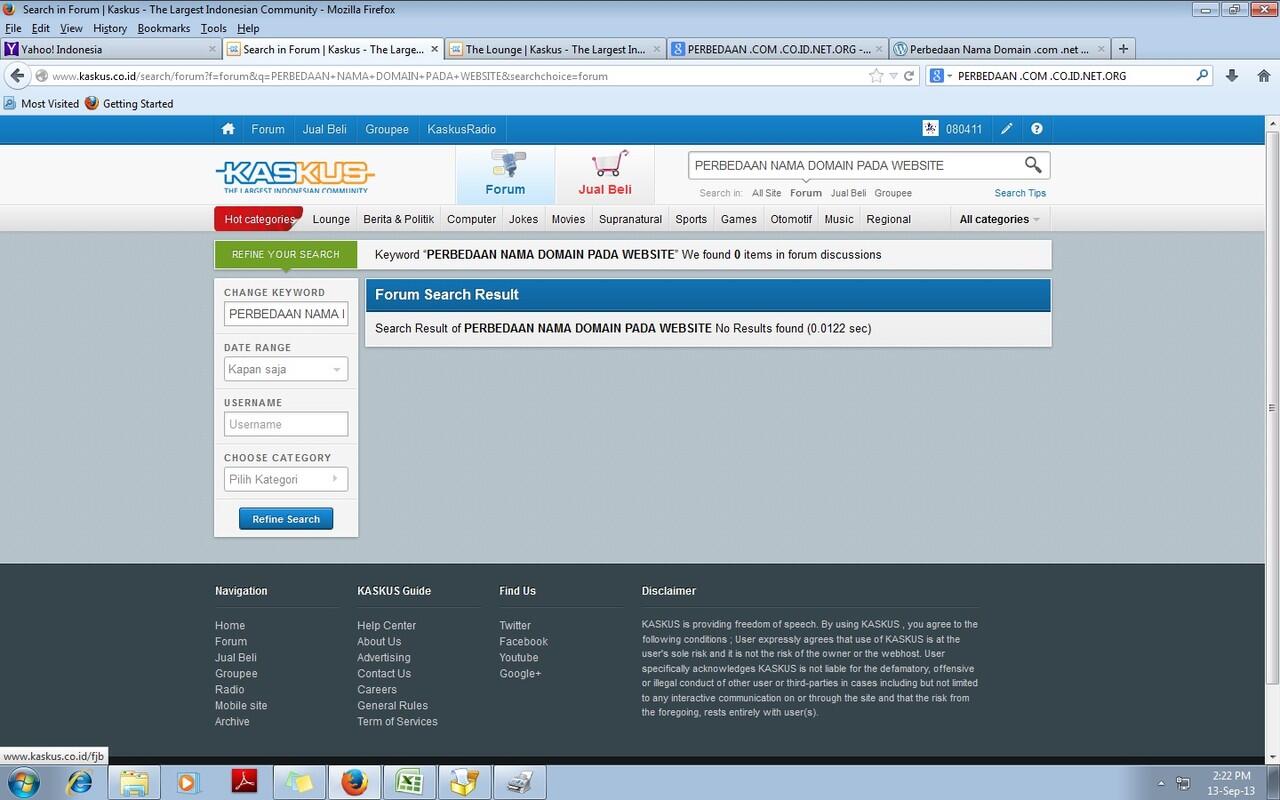
Task: Open the Google search engine dropdown
Action: [x=939, y=75]
